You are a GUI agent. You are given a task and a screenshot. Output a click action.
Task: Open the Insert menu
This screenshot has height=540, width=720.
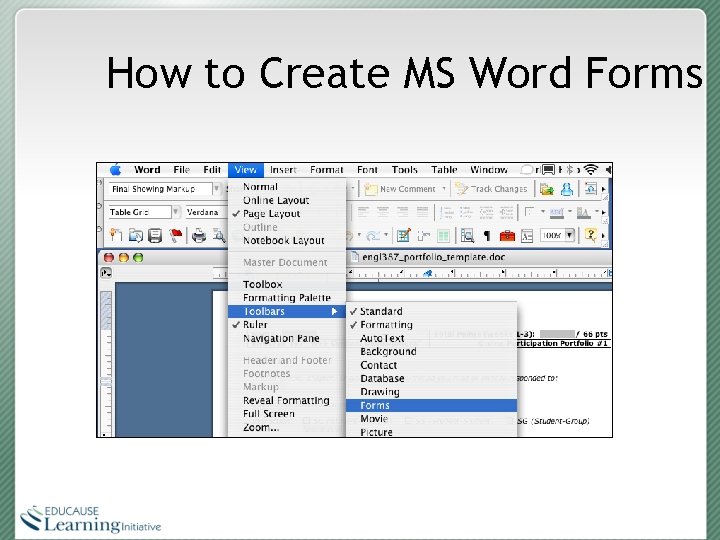pos(283,170)
